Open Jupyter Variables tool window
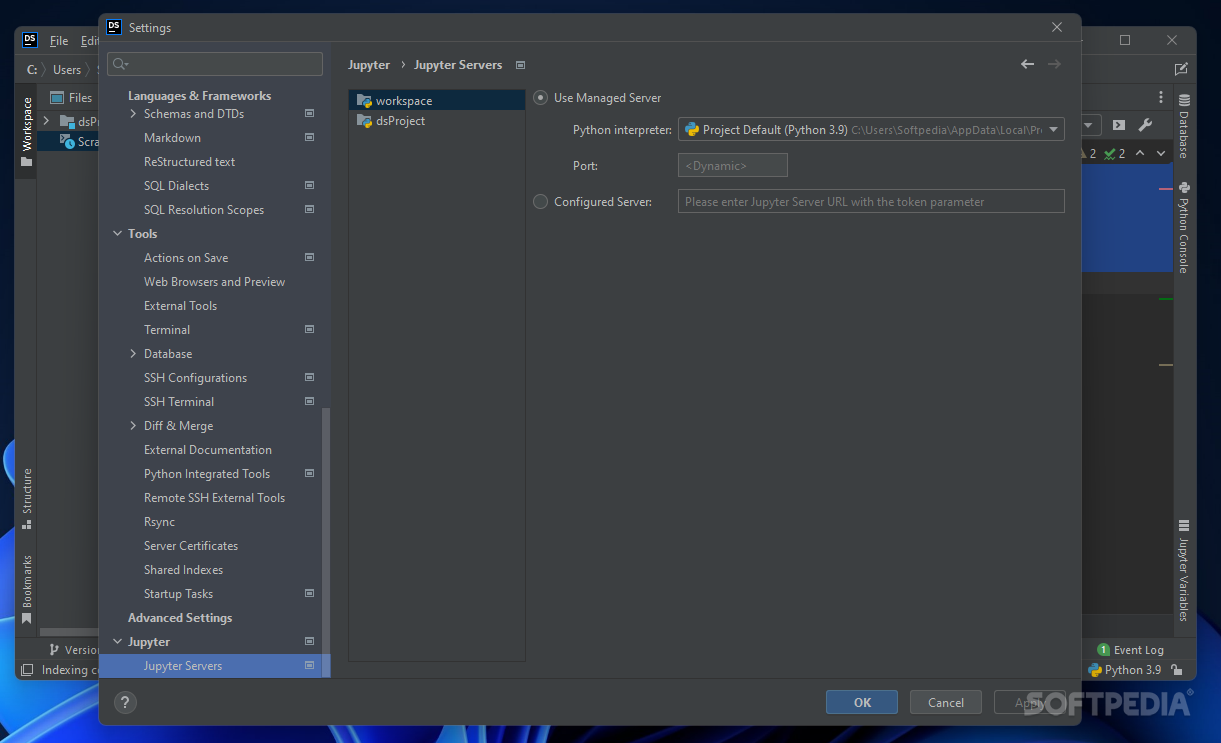The image size is (1221, 743). point(1184,570)
